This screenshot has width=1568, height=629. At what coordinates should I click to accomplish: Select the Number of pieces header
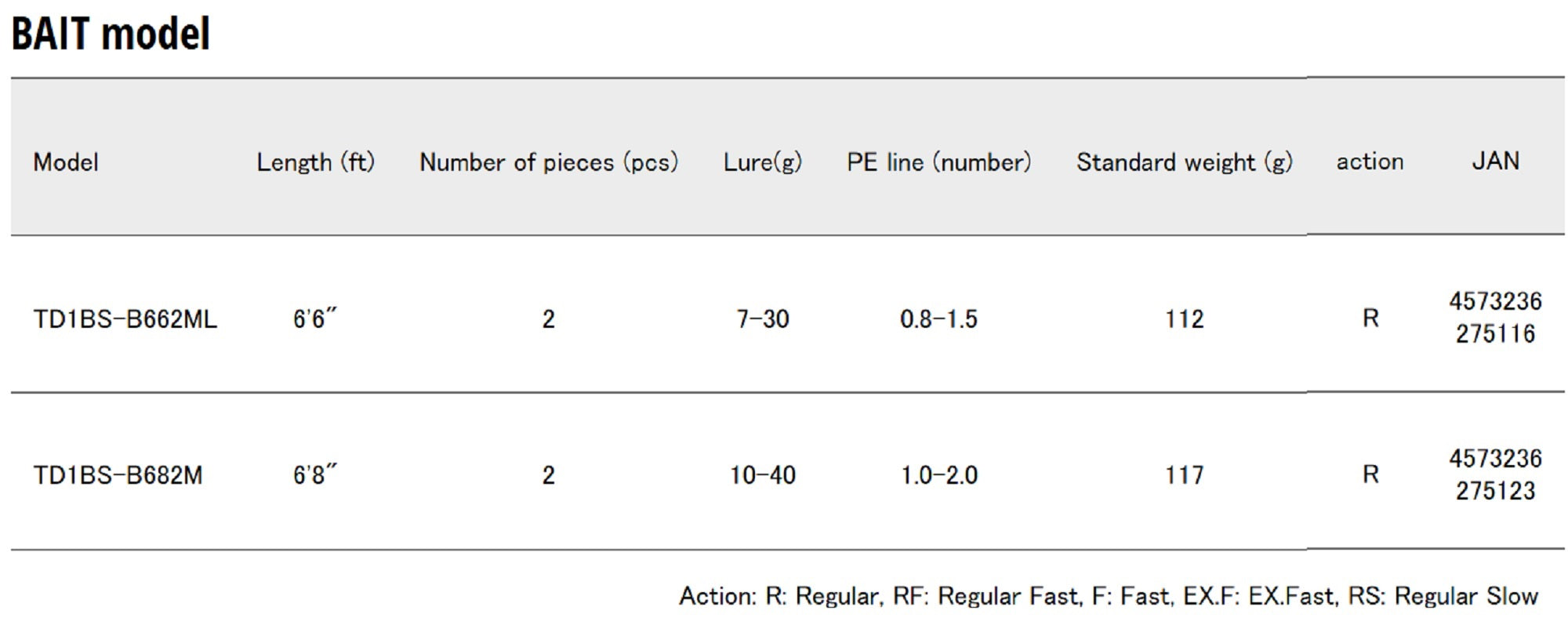pos(548,162)
